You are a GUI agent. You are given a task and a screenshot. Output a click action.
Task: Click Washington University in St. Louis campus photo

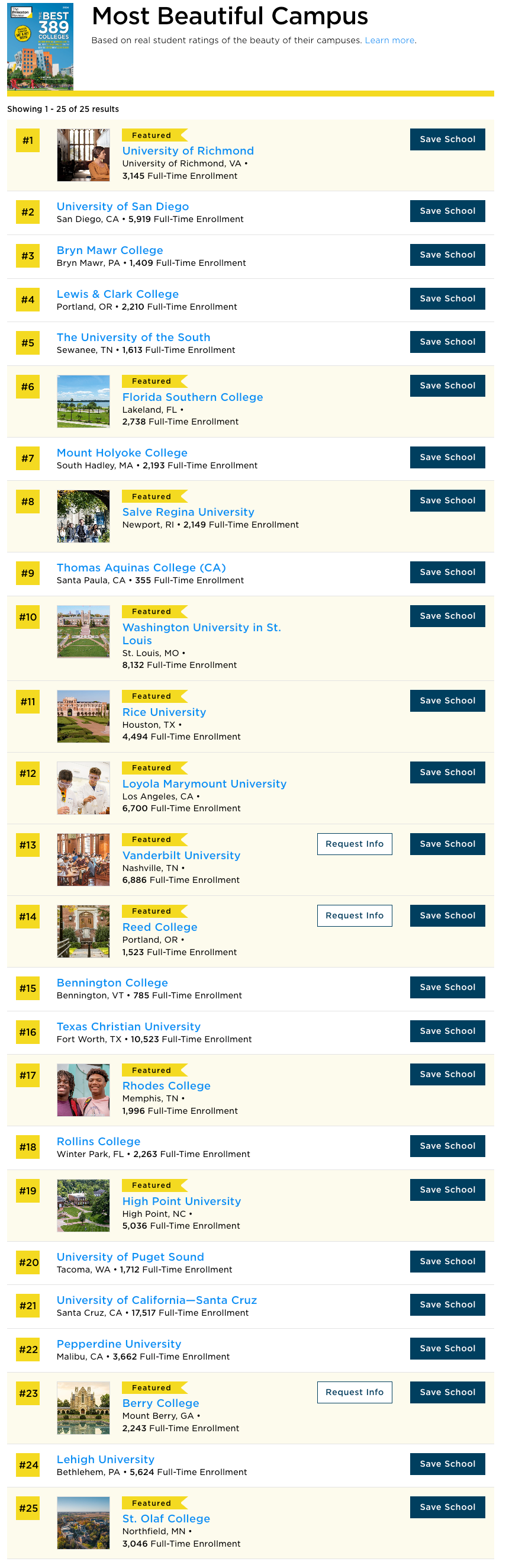83,631
